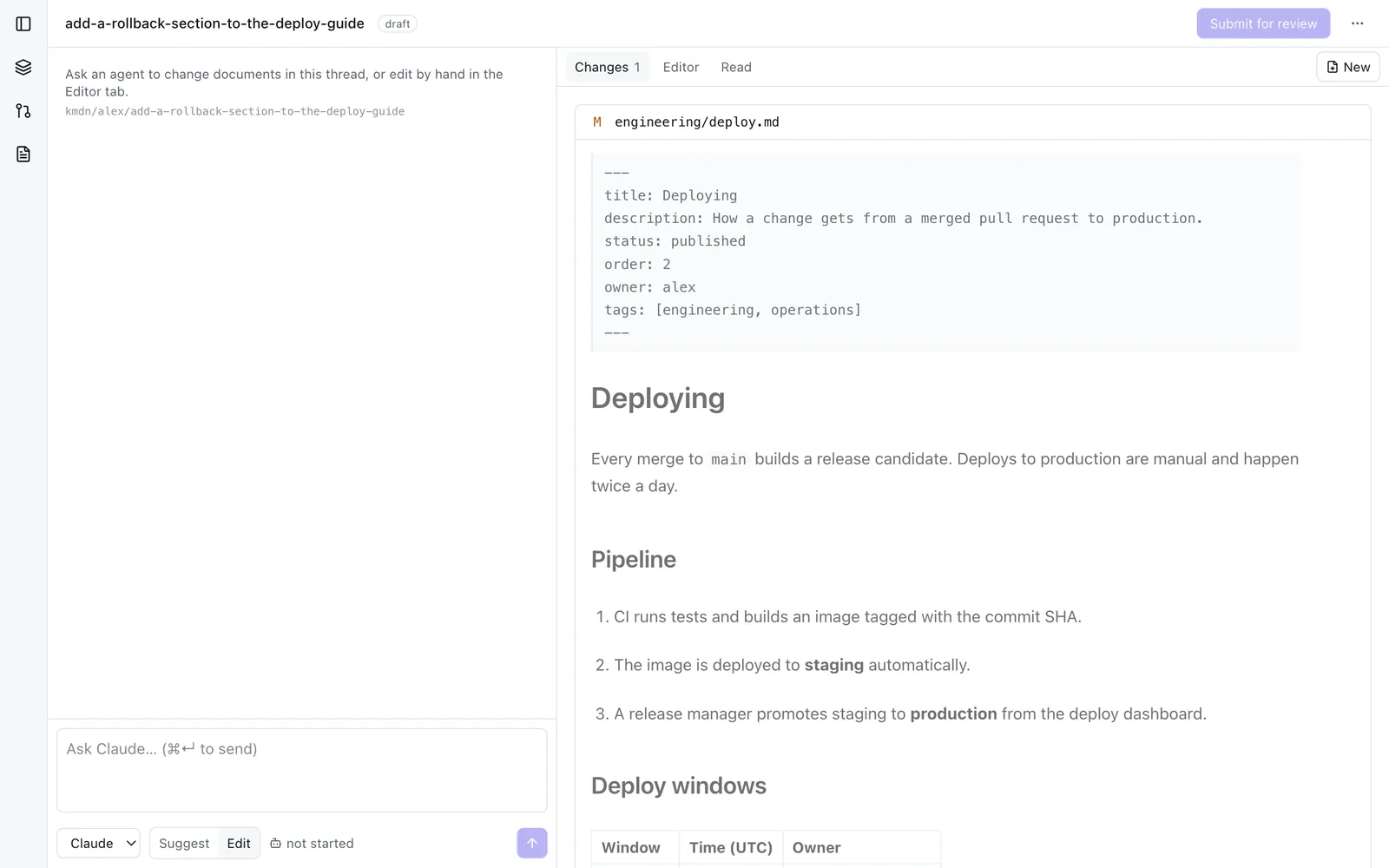Toggle the sidebar panel icon
This screenshot has width=1389, height=868.
[x=23, y=23]
